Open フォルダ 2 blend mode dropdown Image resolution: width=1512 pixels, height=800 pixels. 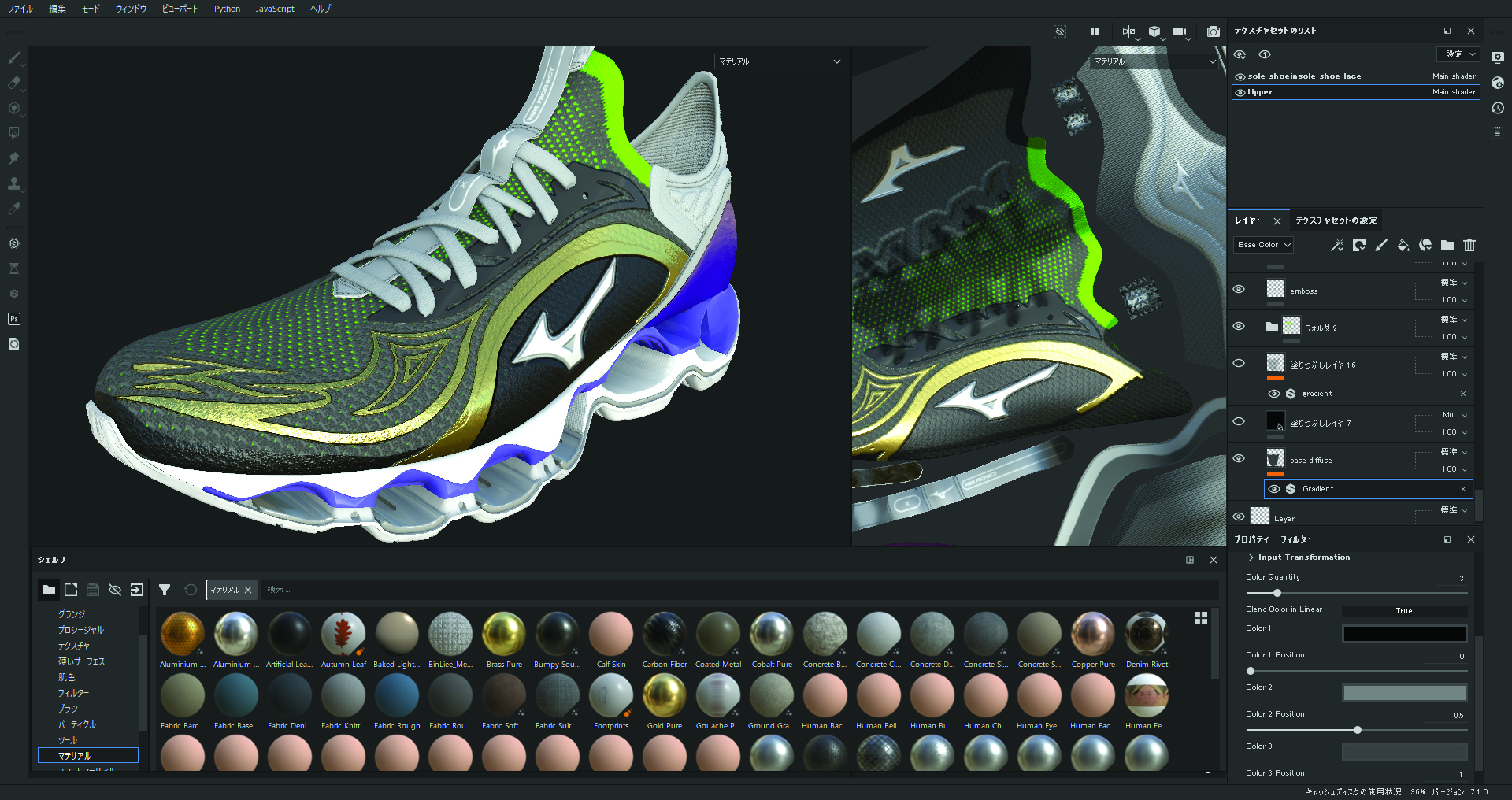(x=1455, y=320)
